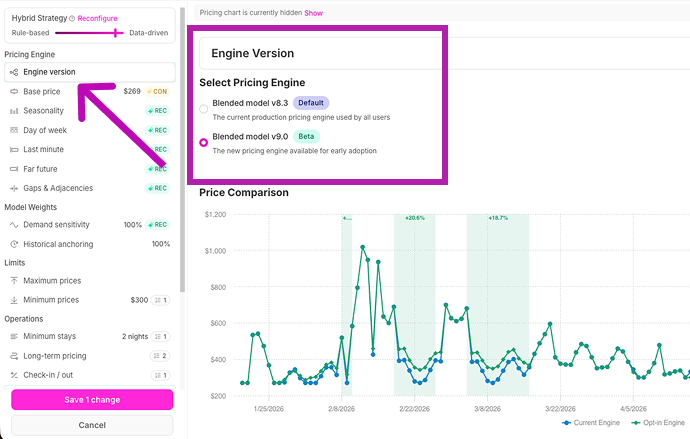Click the Gaps & Adjacencies icon

coord(14,188)
